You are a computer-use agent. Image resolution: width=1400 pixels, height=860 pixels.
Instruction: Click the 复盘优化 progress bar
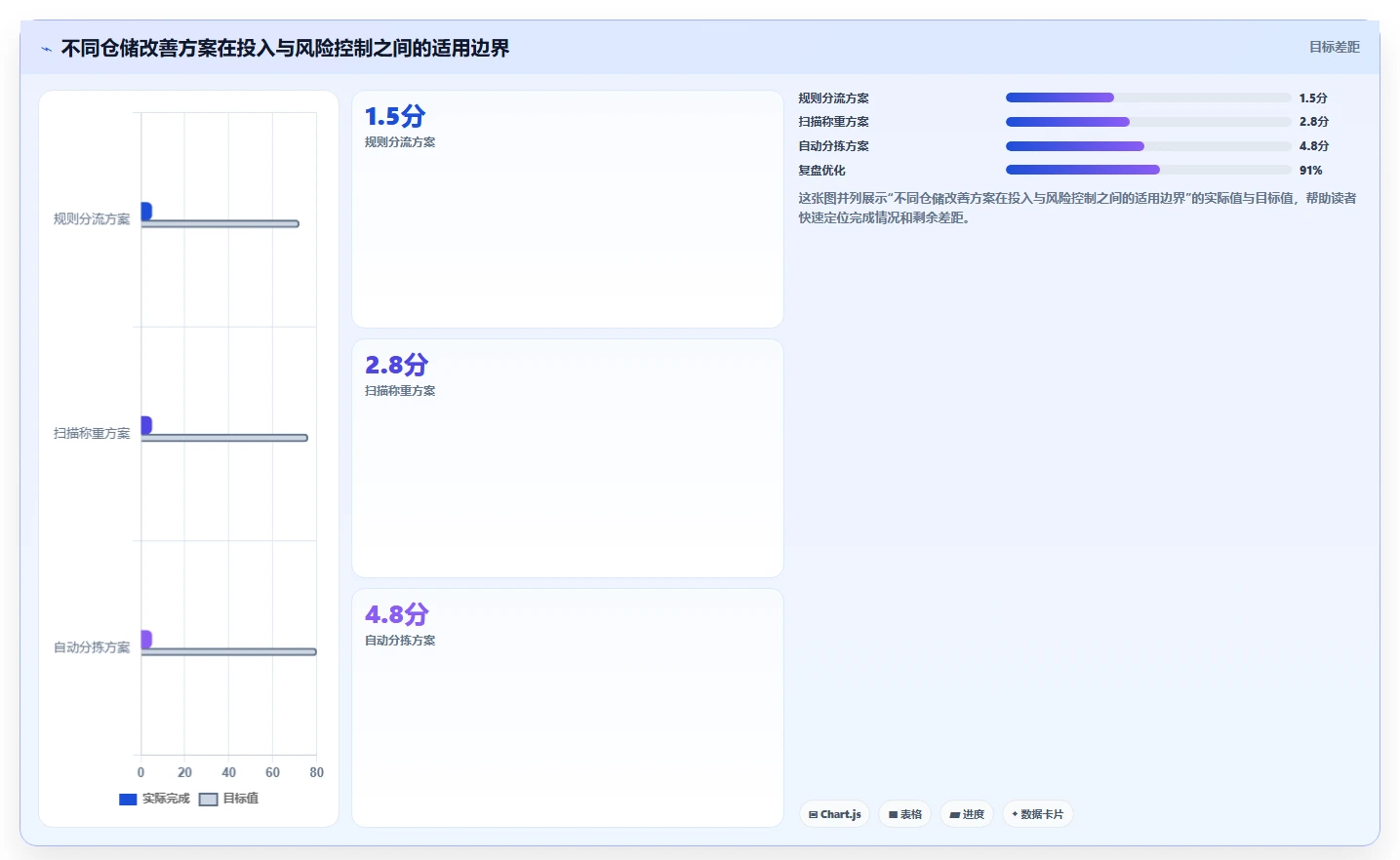pos(1148,170)
